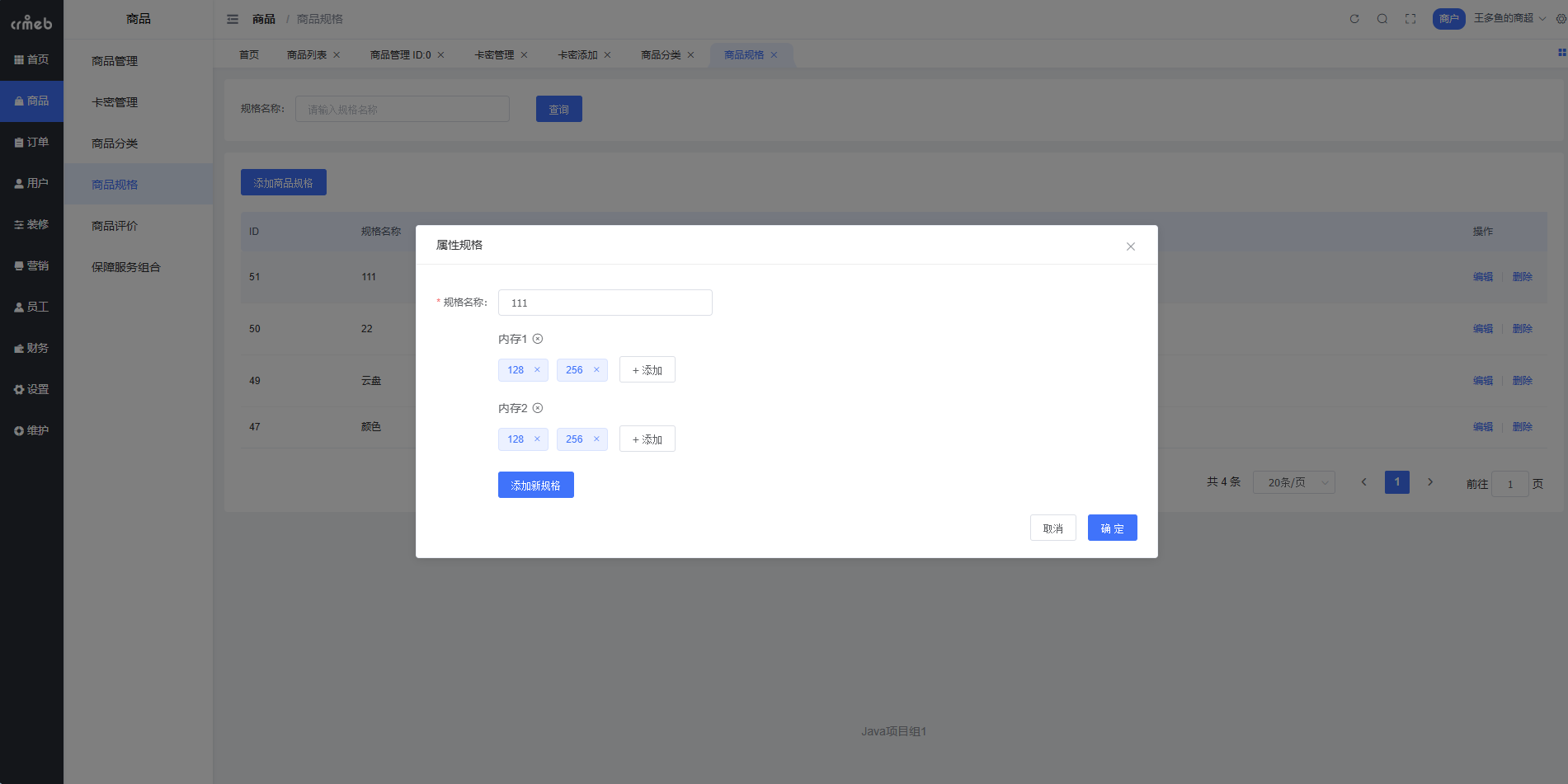Select the 财务 finance icon in sidebar
Viewport: 1568px width, 784px height.
tap(32, 347)
